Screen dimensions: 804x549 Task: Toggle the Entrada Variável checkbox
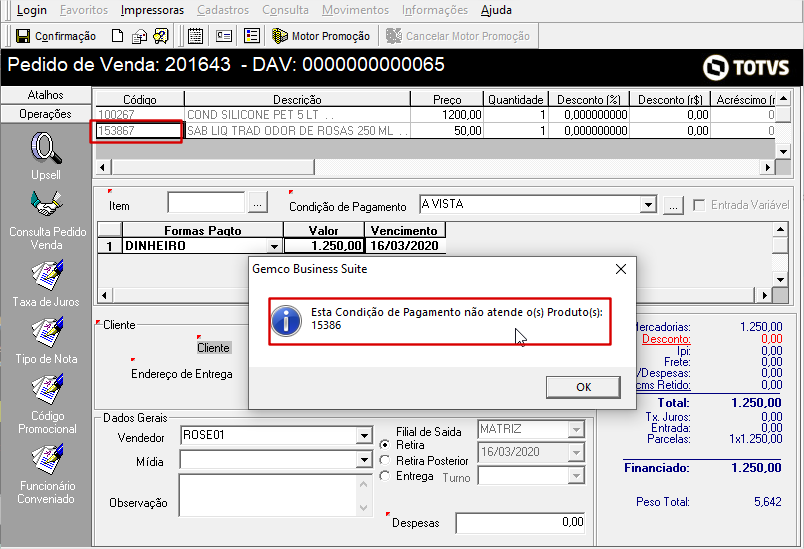[x=698, y=205]
